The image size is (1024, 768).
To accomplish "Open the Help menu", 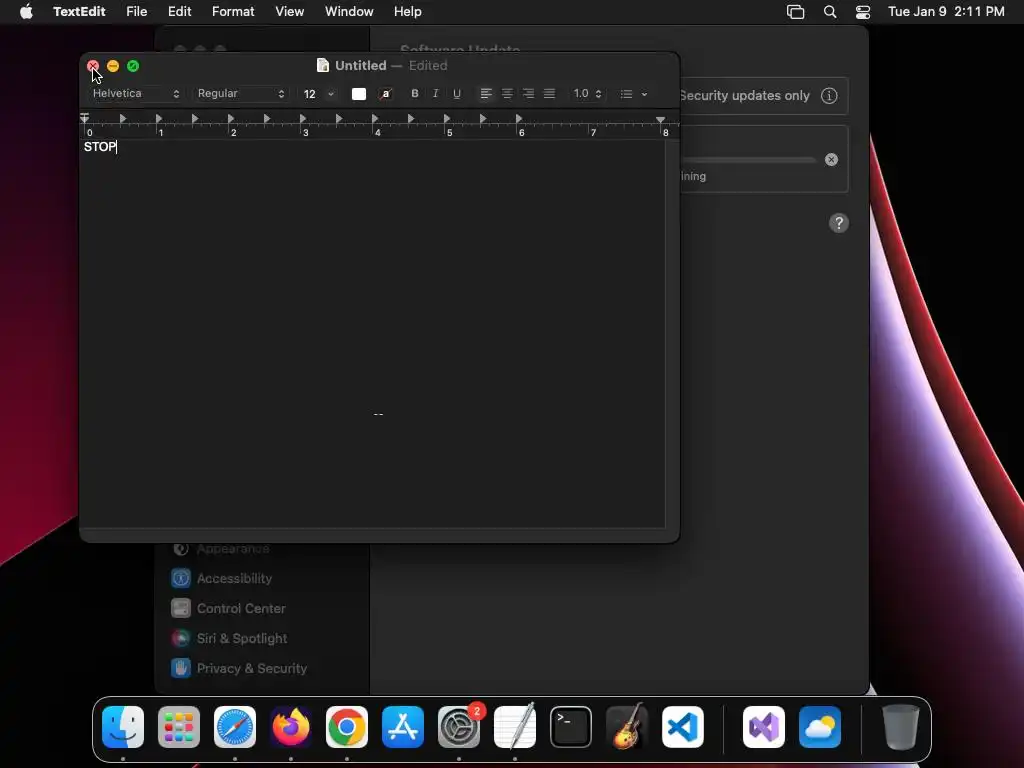I will pyautogui.click(x=408, y=12).
